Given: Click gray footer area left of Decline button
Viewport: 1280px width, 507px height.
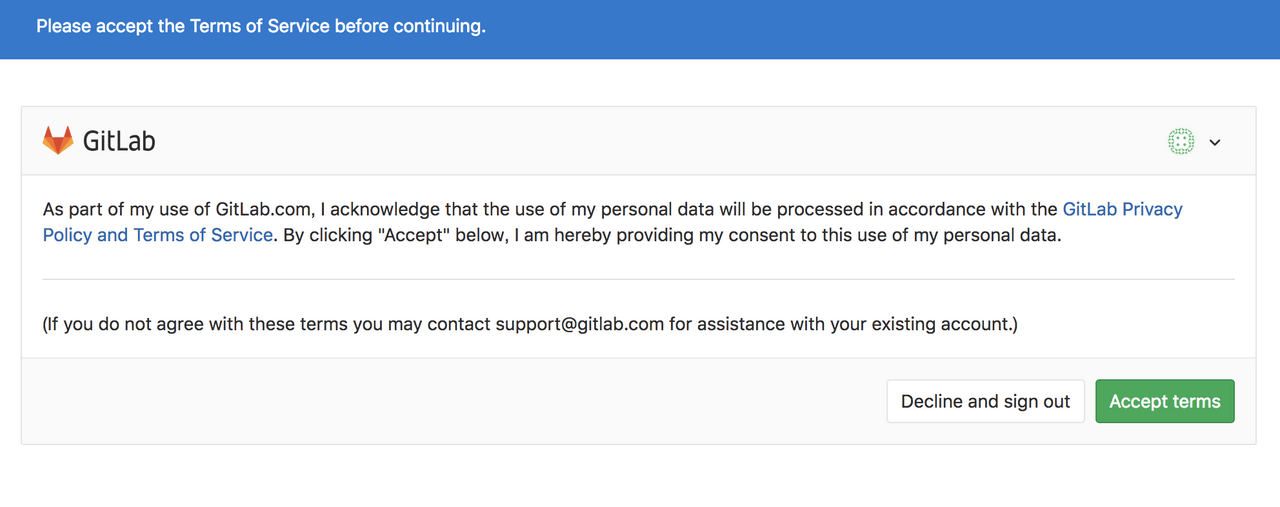Looking at the screenshot, I should tap(450, 401).
